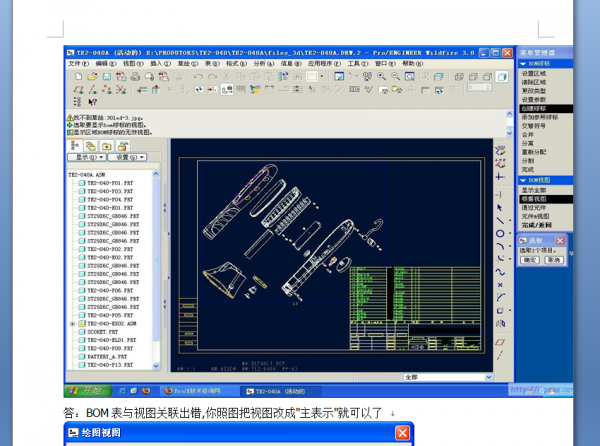600x446 pixels.
Task: Select the Line sketch tool
Action: tap(500, 220)
